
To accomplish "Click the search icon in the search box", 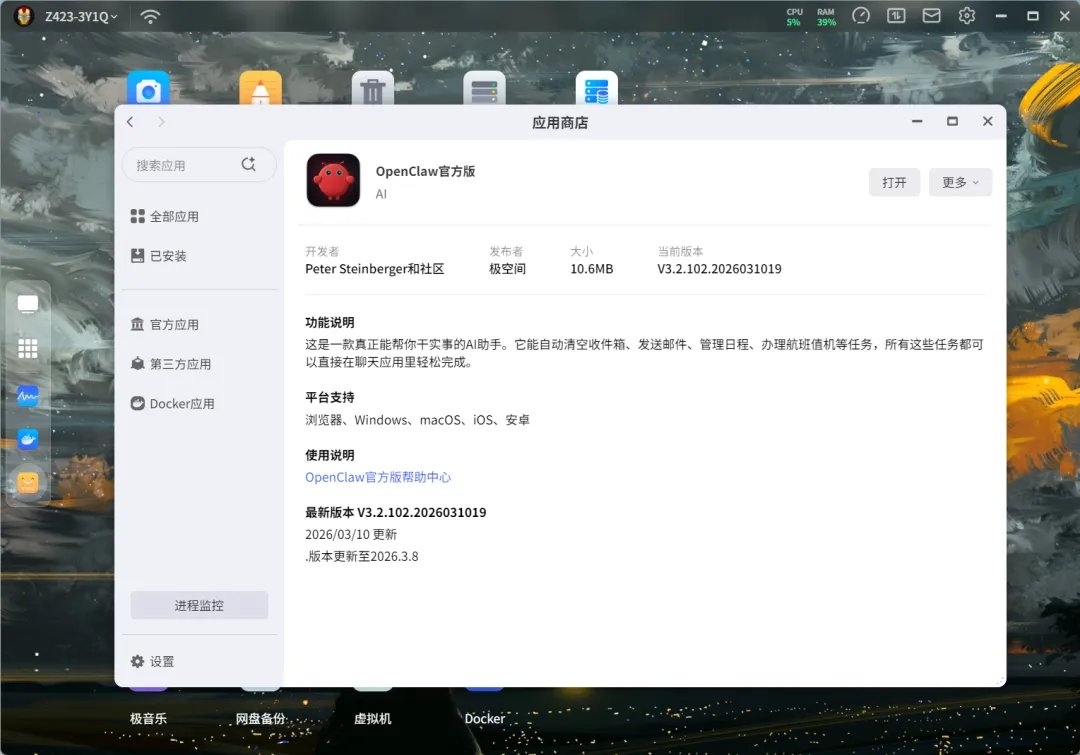I will click(249, 164).
